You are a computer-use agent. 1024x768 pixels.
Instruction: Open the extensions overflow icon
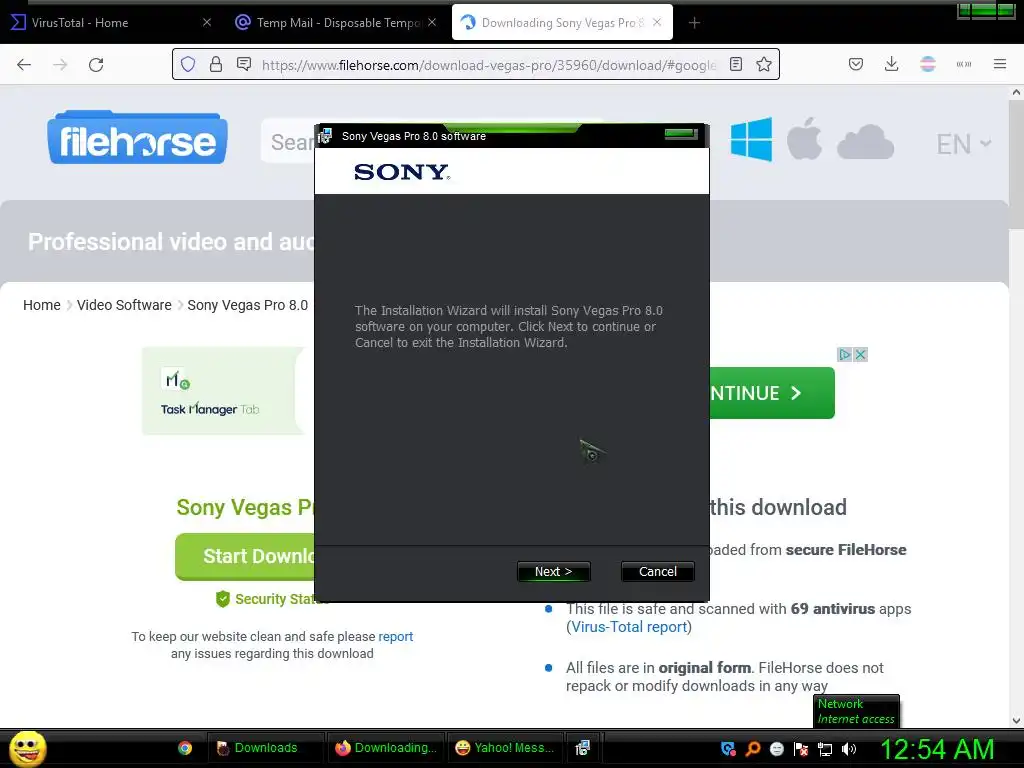(x=964, y=64)
